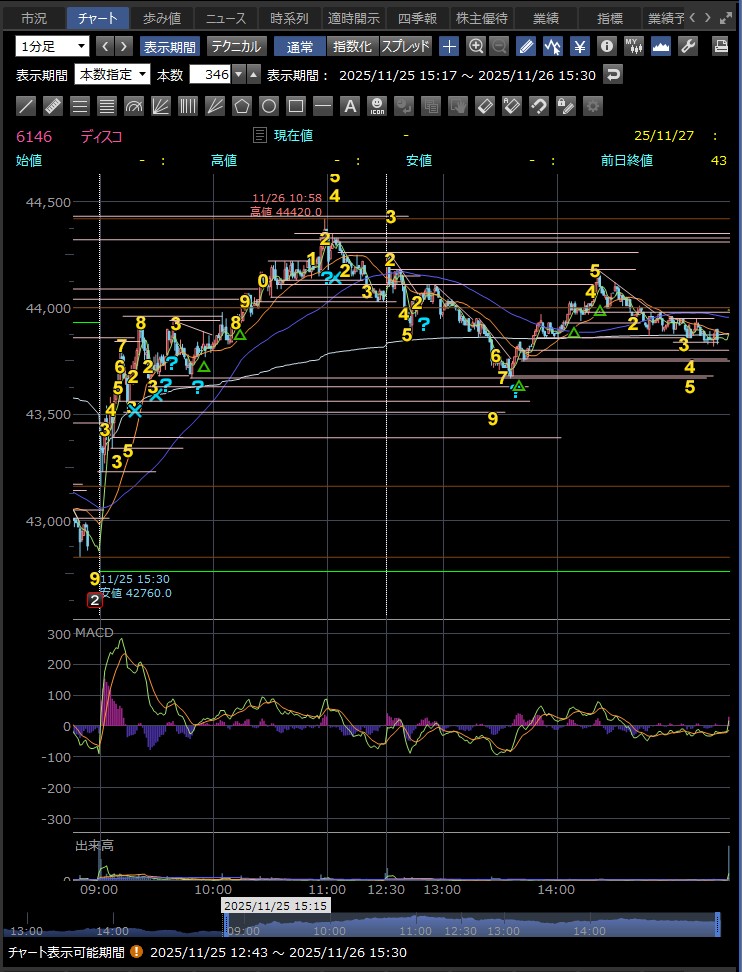Expand more tabs with the down chevron
This screenshot has height=972, width=742.
[708, 18]
